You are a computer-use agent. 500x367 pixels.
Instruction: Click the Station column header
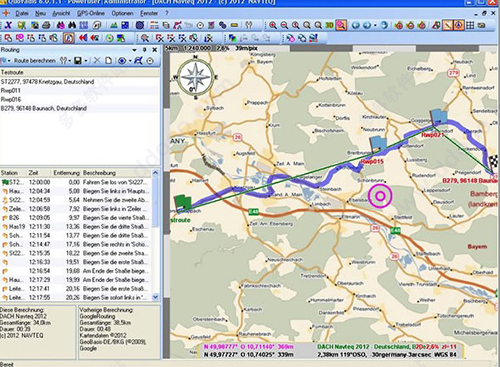(x=13, y=173)
